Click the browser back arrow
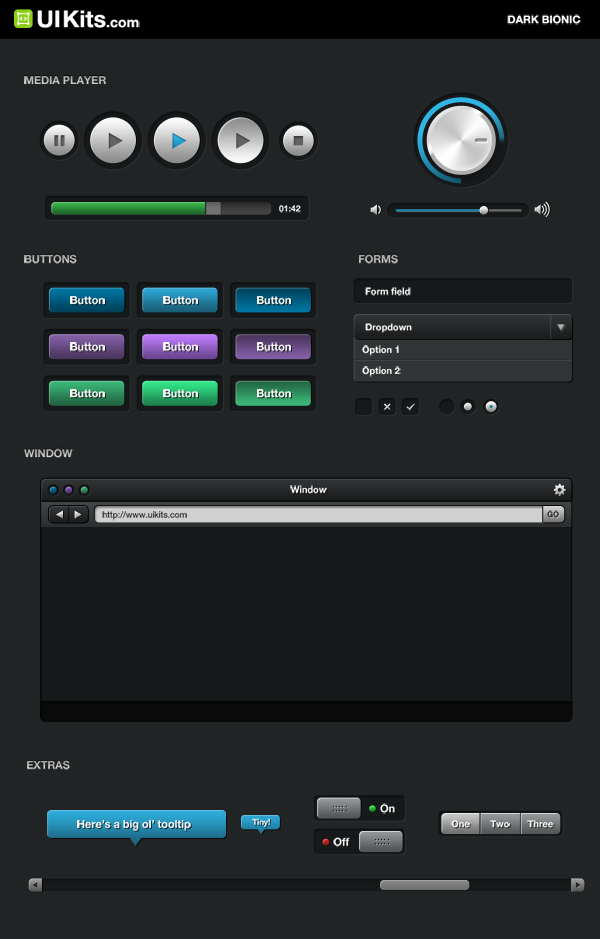 (59, 514)
